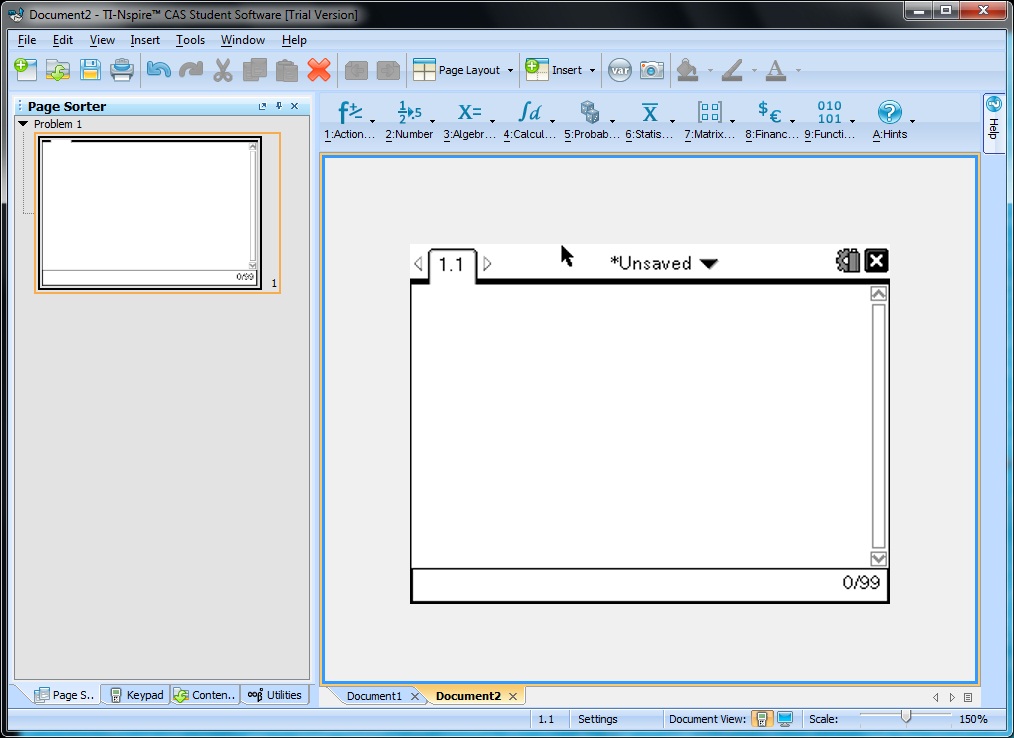Adjust the Scale slider handle
Viewport: 1014px width, 738px height.
(906, 717)
